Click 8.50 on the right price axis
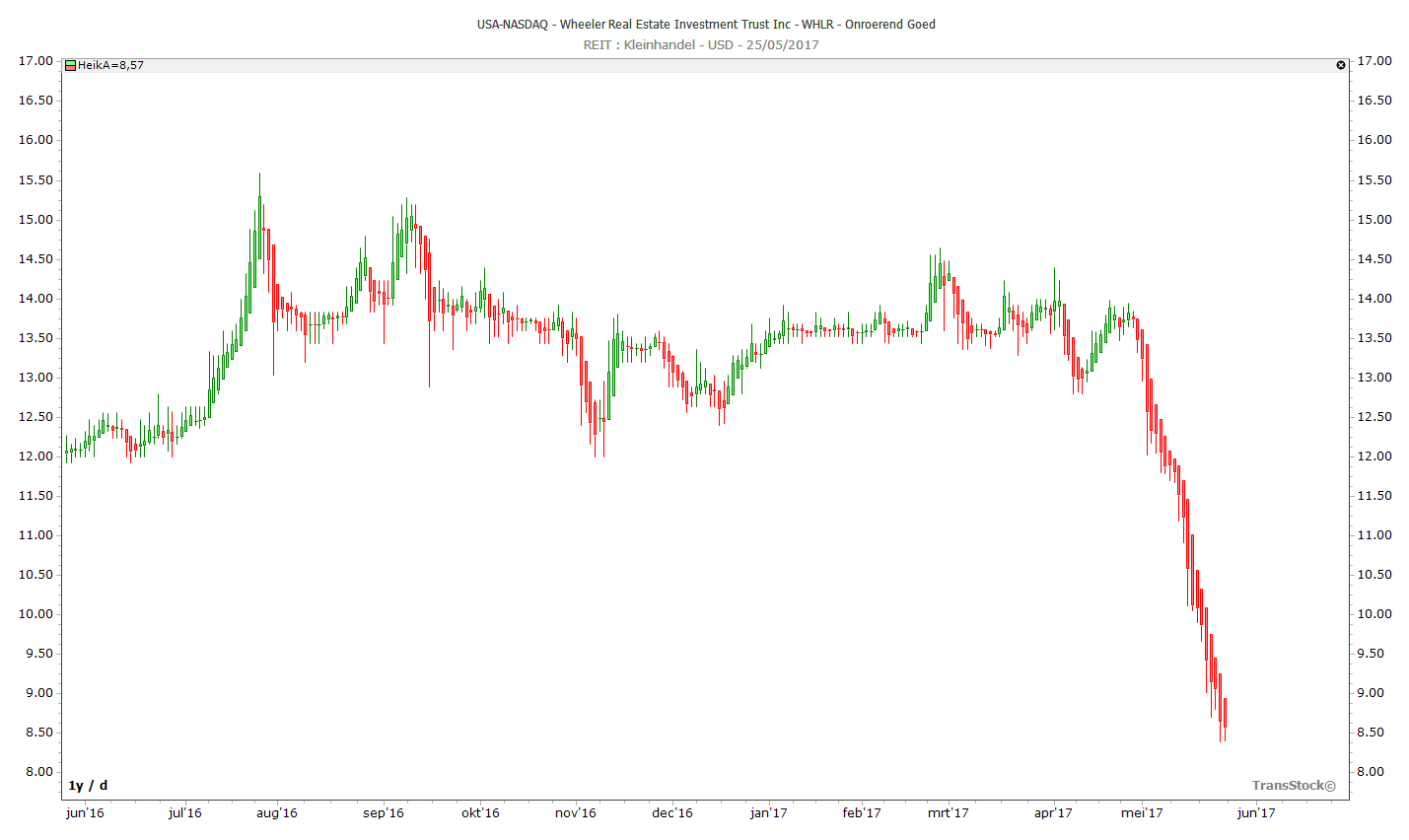1409x840 pixels. 1371,733
